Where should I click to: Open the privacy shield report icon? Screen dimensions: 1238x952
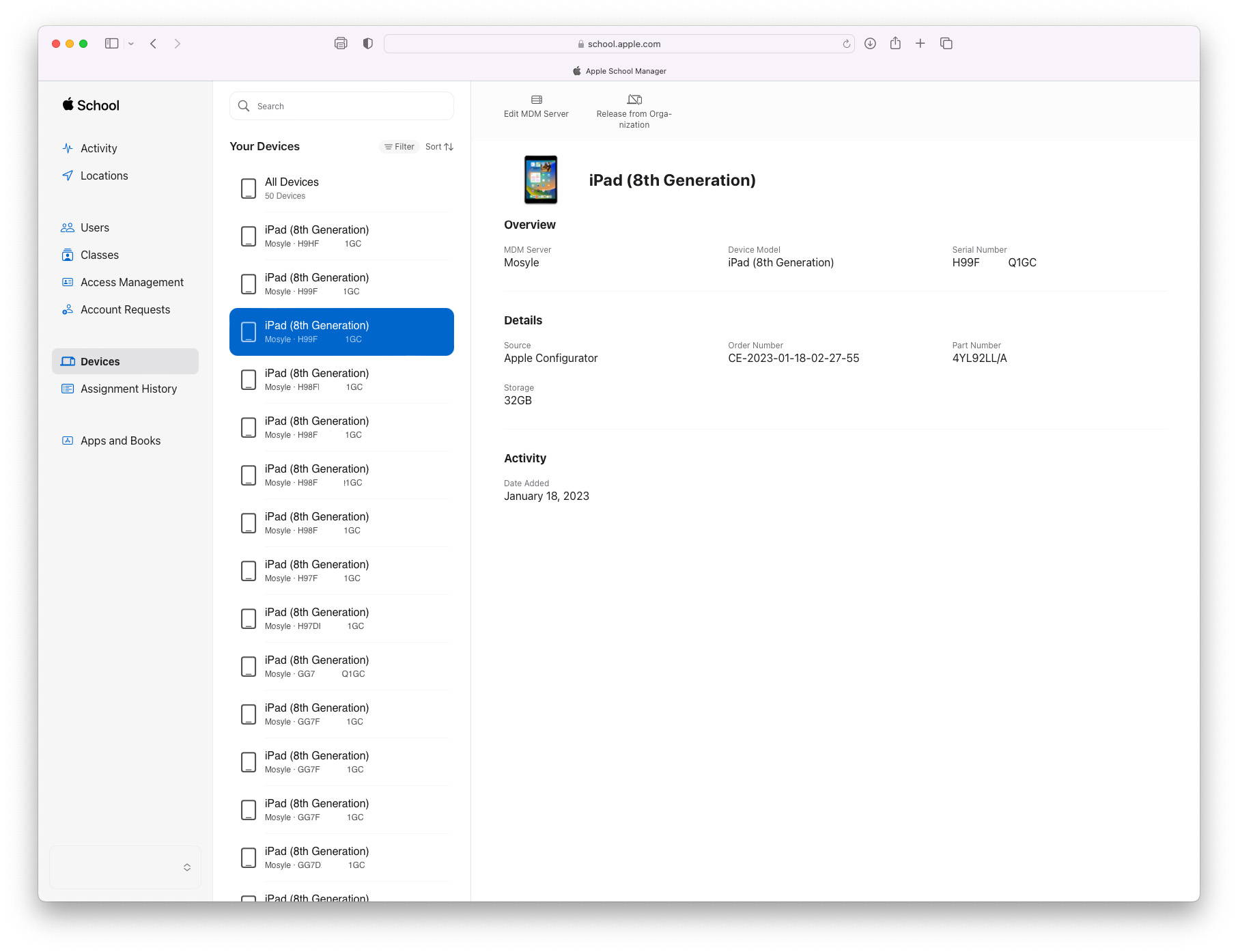368,44
